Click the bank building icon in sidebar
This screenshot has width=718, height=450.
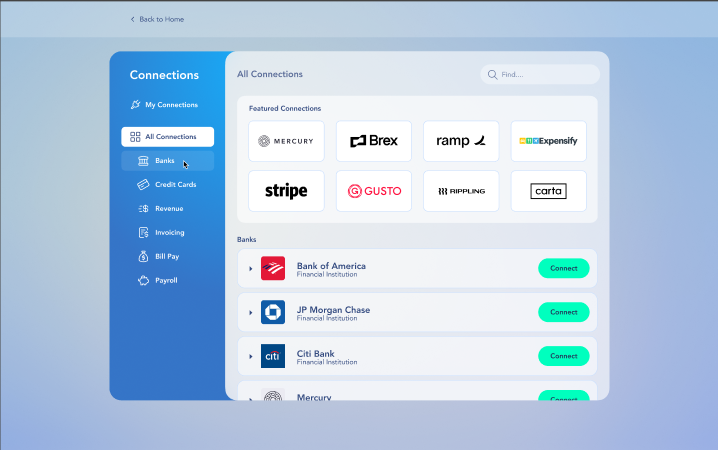pos(143,161)
